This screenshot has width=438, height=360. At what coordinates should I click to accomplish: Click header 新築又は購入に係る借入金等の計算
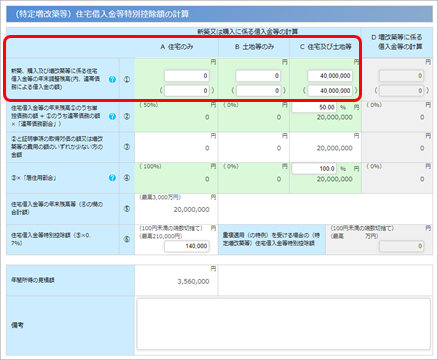pos(247,32)
